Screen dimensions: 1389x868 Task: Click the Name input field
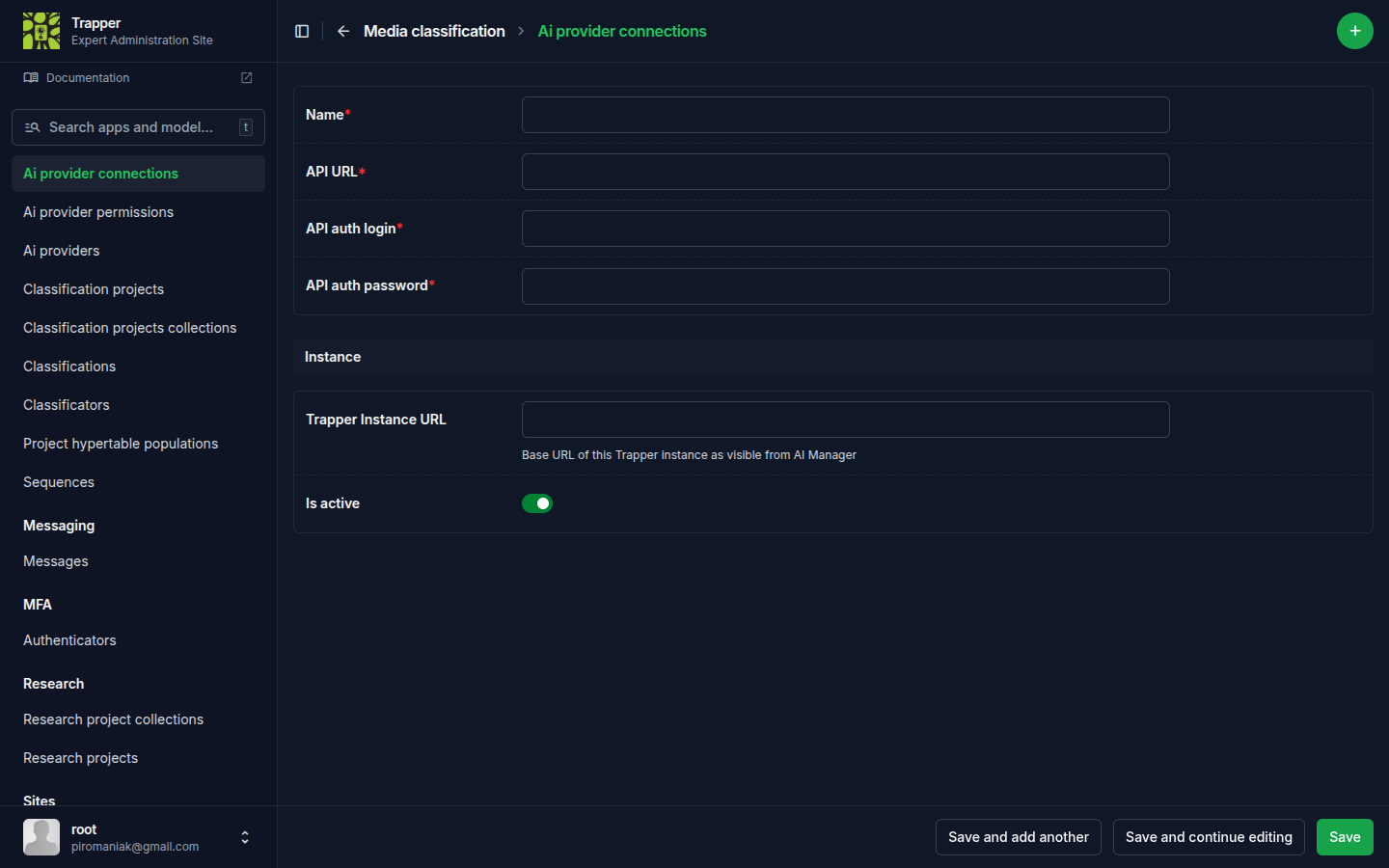(846, 115)
